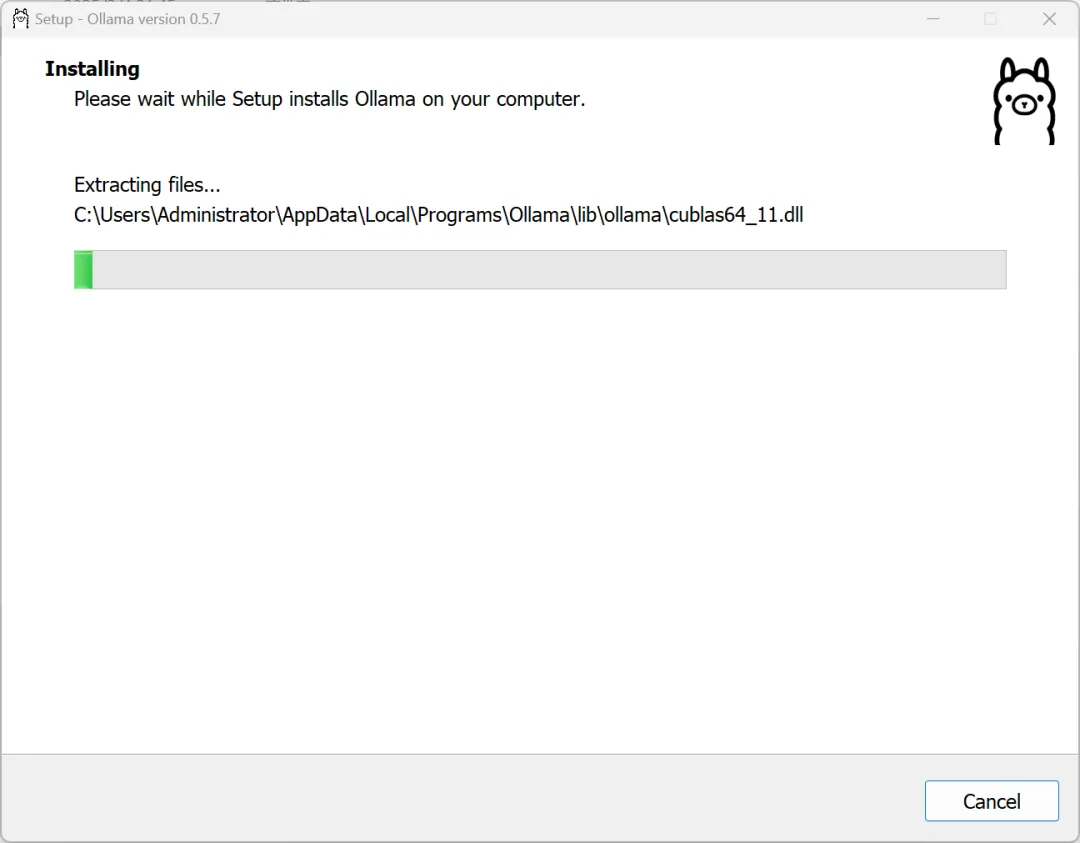The image size is (1080, 843).
Task: Click the llama logo's face
Action: pyautogui.click(x=1023, y=103)
